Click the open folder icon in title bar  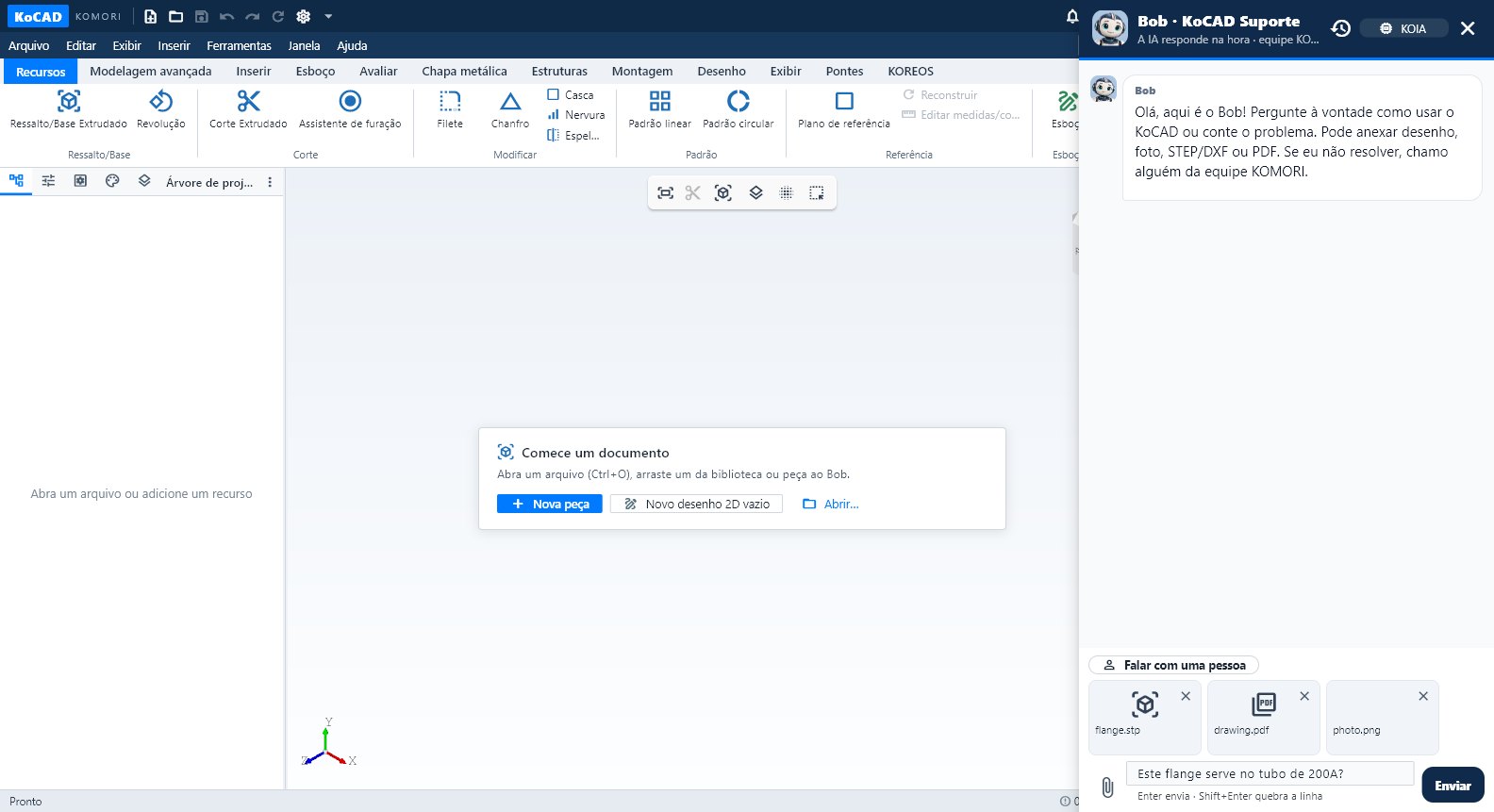pos(175,16)
